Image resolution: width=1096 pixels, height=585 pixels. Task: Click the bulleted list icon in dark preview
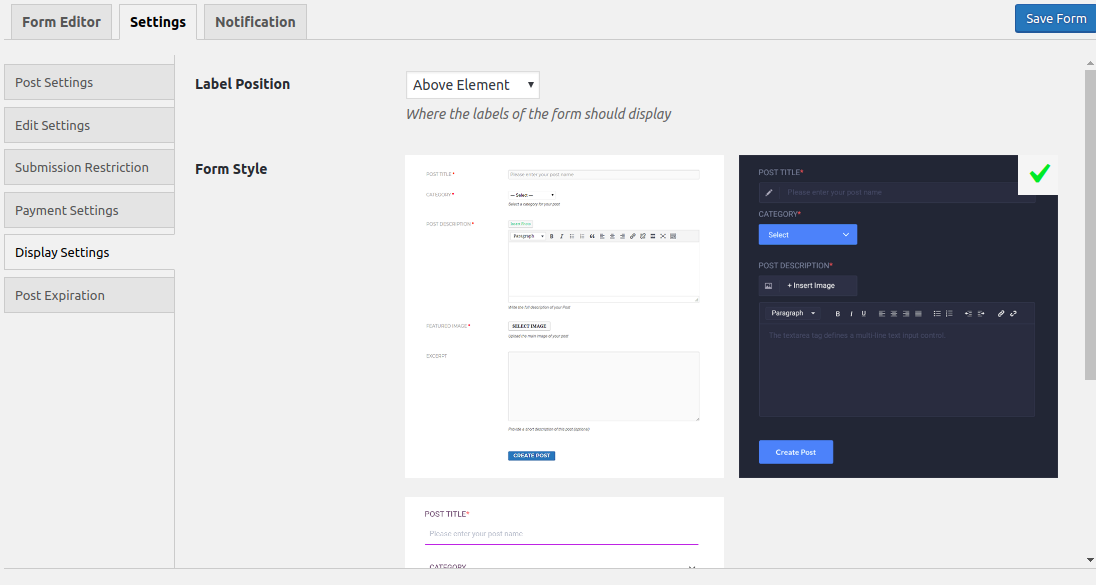937,314
